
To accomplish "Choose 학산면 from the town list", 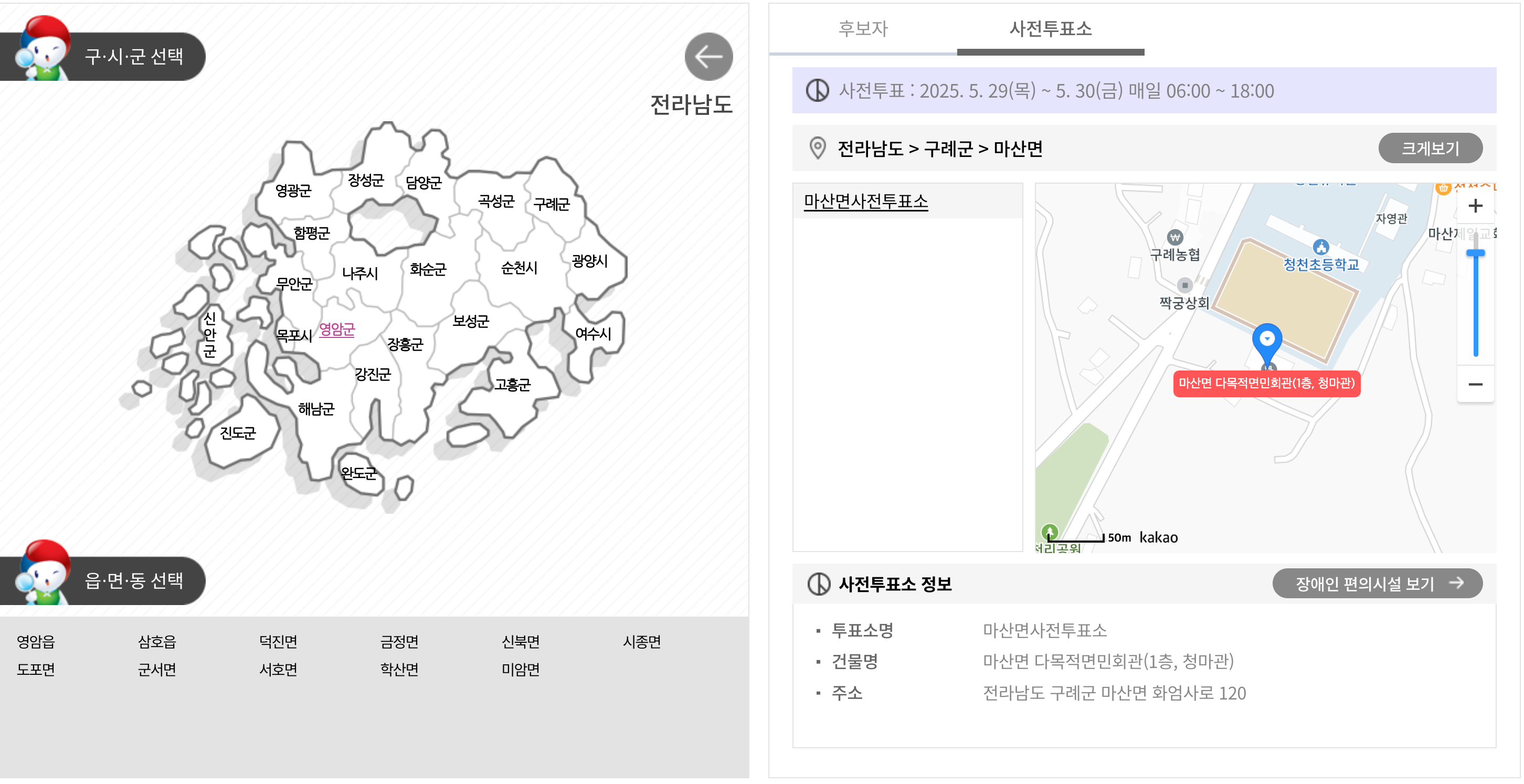I will pos(399,669).
